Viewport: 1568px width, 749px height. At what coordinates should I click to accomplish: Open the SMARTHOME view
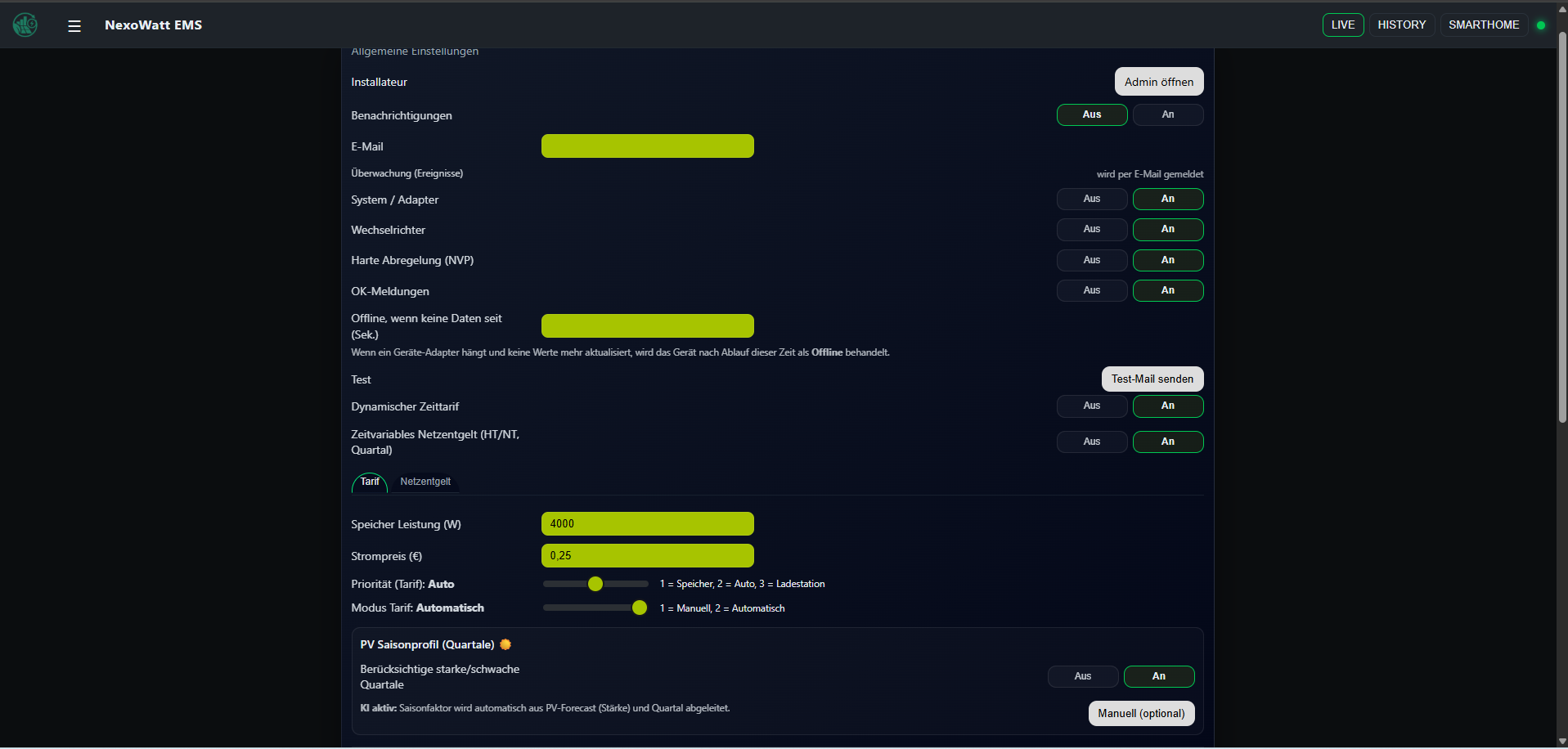[1483, 25]
